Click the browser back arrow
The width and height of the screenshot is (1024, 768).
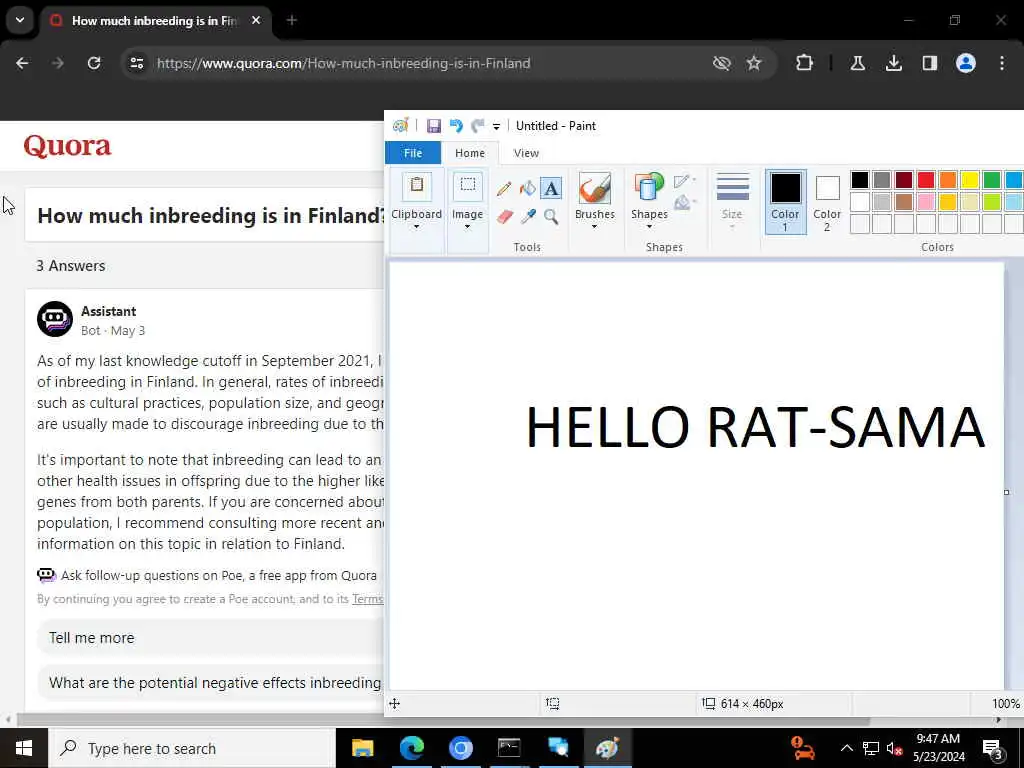(x=22, y=63)
